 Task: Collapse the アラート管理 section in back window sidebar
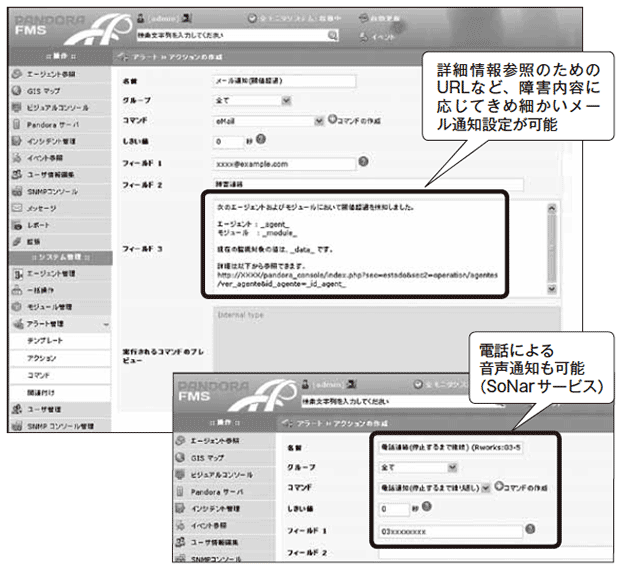click(106, 325)
